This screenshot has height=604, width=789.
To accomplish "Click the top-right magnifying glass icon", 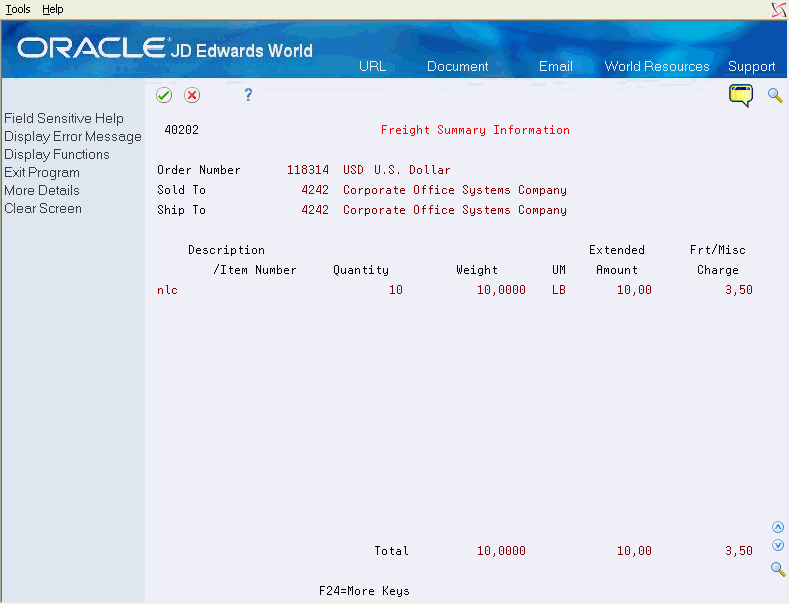I will click(x=775, y=95).
